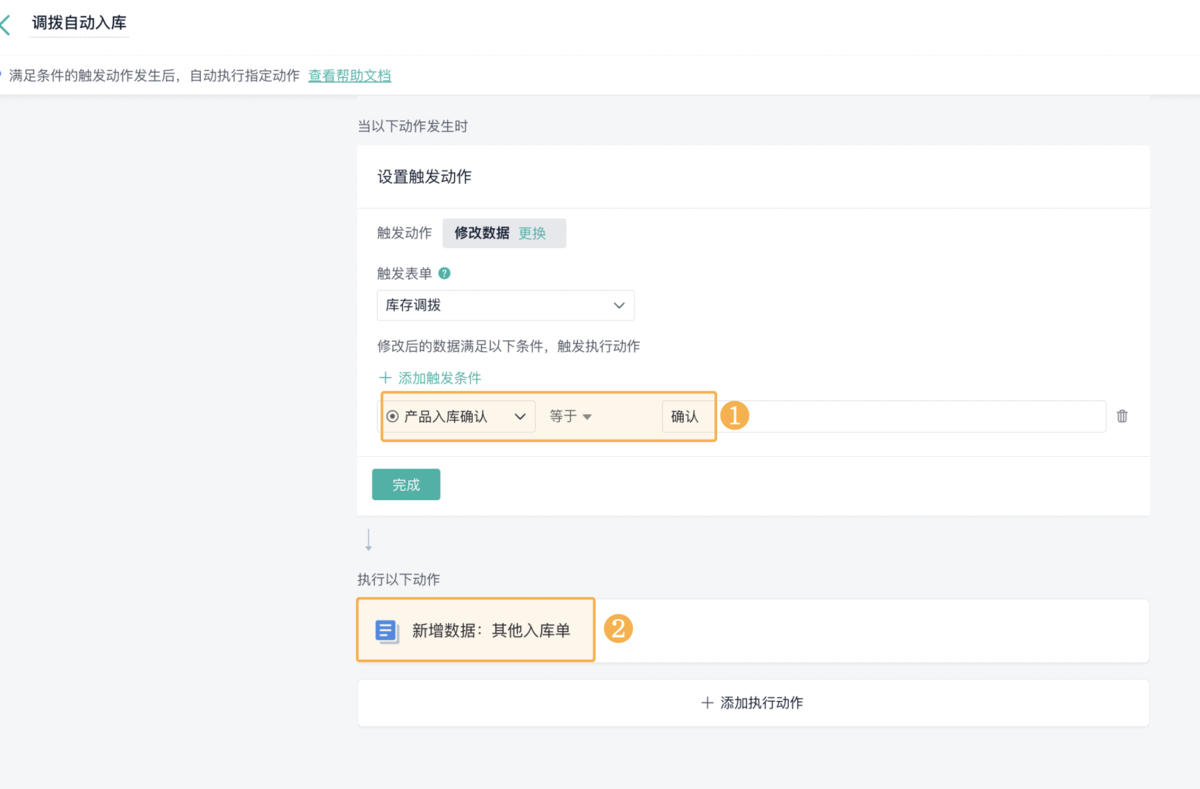
Task: Click the plus icon for adding execute action
Action: coord(707,703)
